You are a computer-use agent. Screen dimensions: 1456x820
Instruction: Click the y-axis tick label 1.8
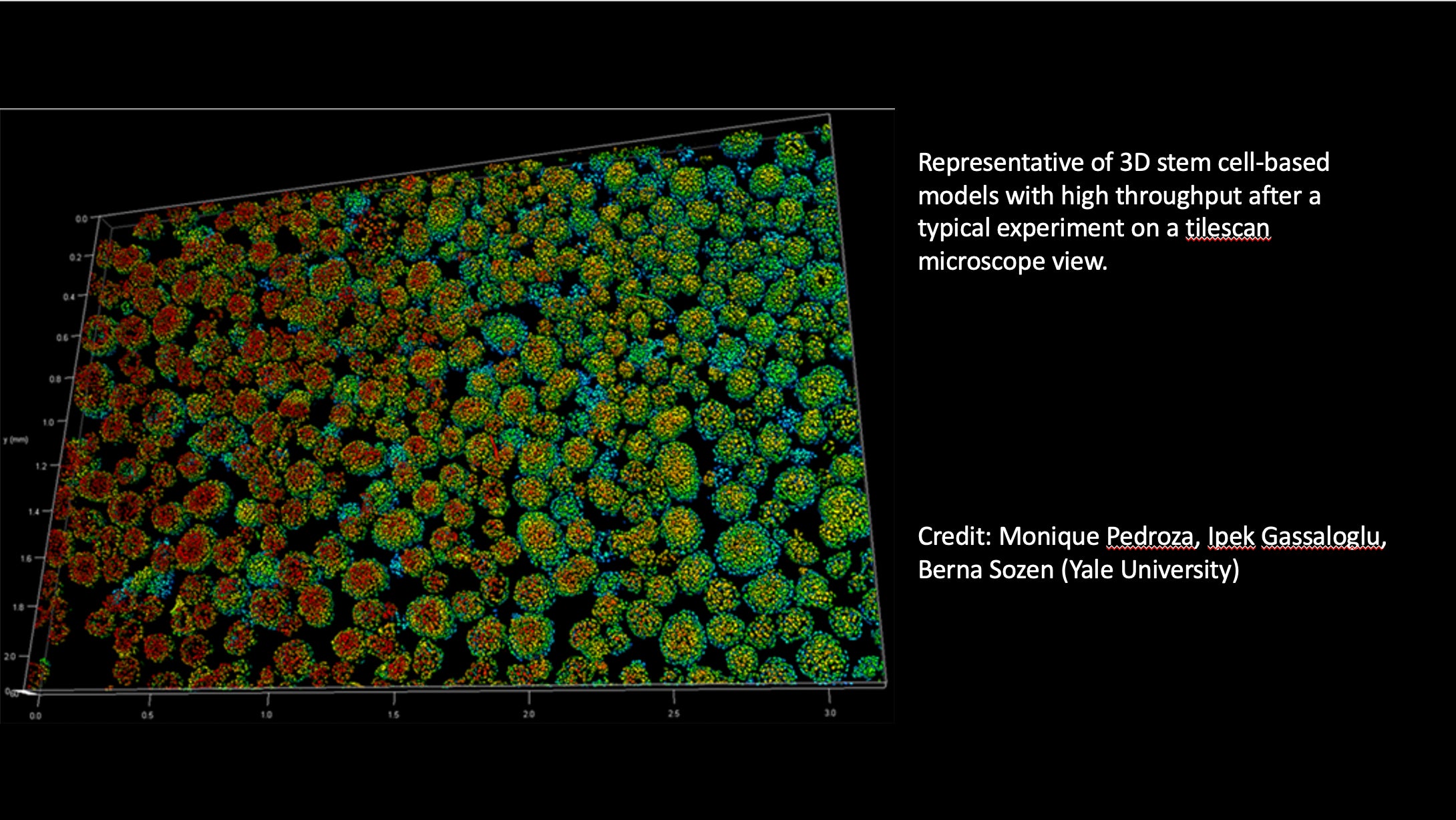[x=18, y=607]
